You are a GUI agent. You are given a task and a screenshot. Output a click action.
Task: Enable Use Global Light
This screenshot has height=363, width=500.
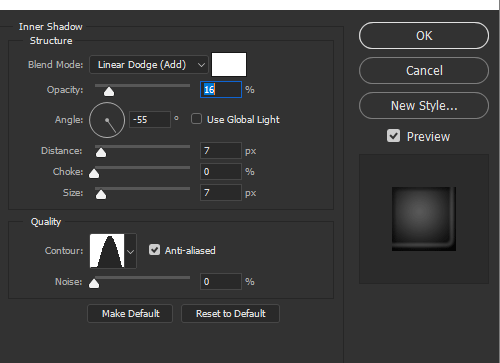tap(196, 119)
